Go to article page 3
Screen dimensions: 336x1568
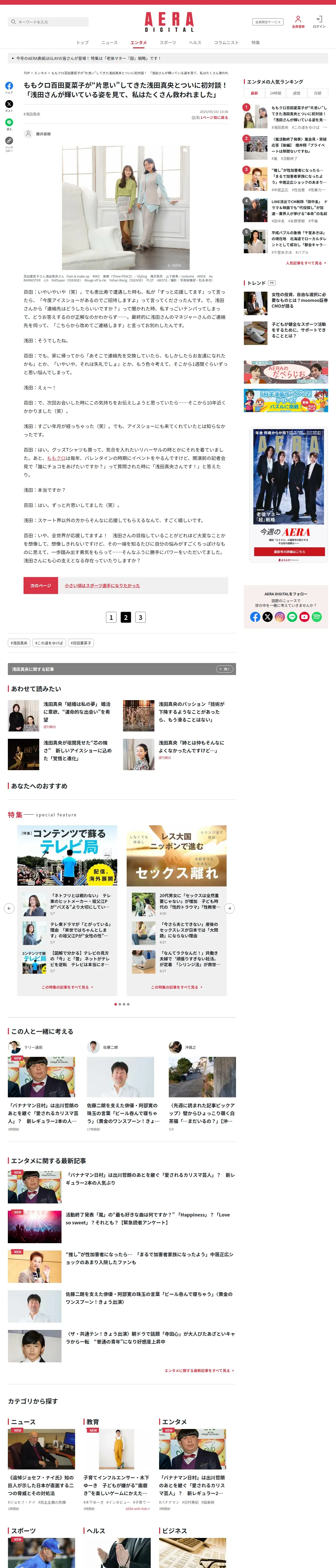pyautogui.click(x=140, y=617)
